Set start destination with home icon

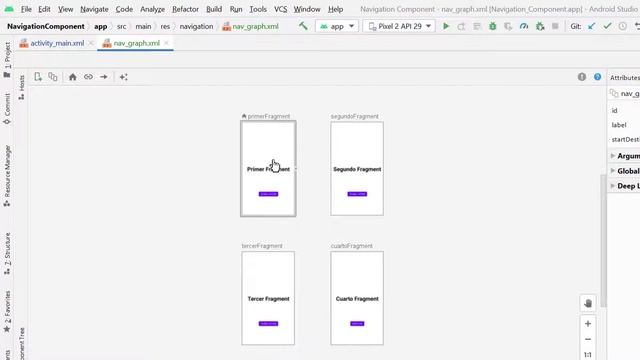coord(73,77)
